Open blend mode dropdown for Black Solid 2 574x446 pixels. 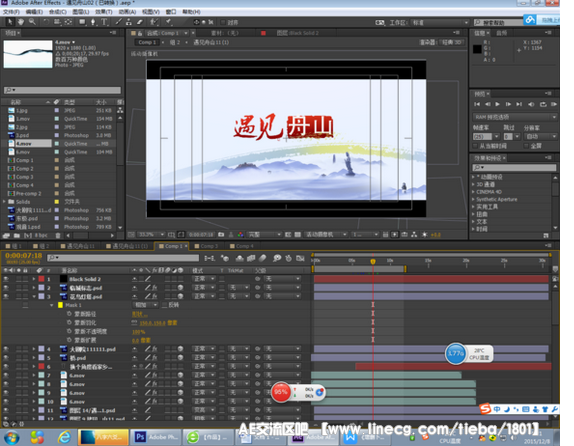204,279
